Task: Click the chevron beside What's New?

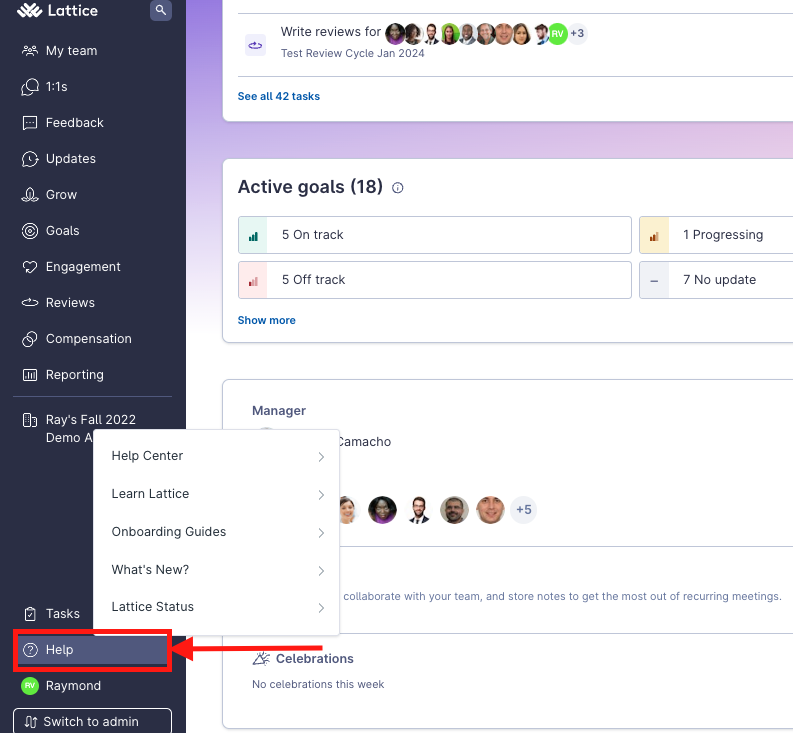Action: click(x=321, y=571)
